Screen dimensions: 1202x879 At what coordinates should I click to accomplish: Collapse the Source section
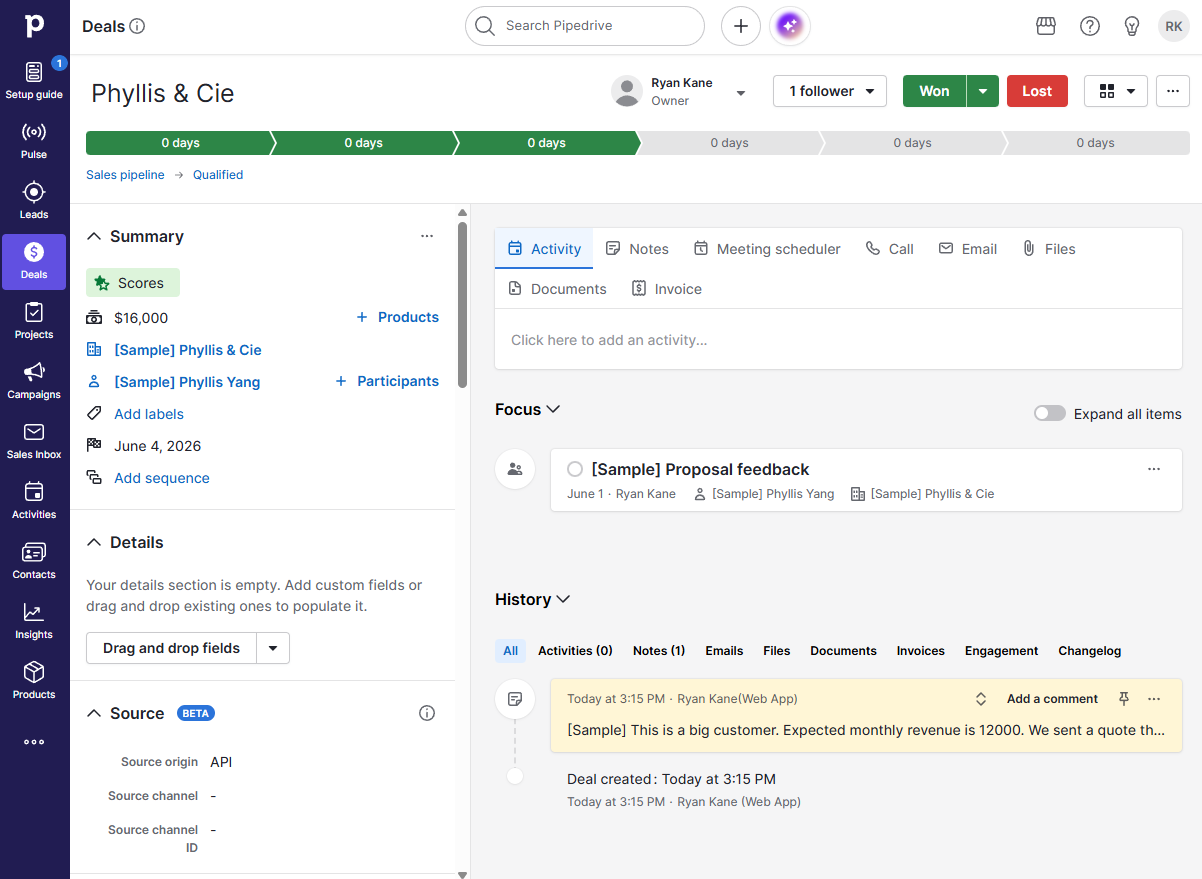[94, 713]
